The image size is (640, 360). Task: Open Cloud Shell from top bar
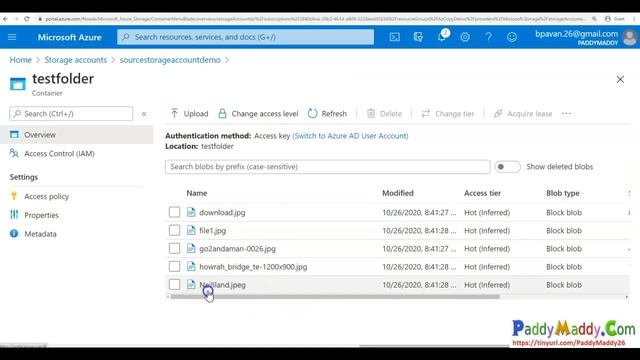tap(395, 37)
